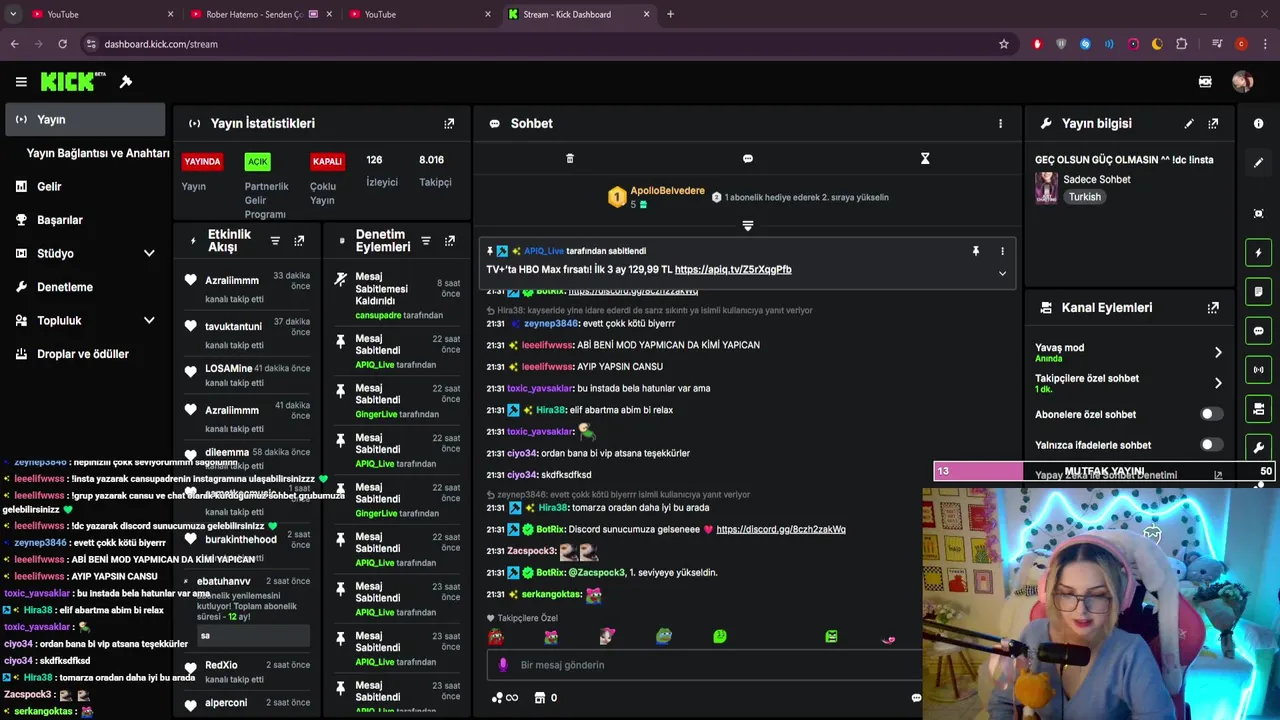The height and width of the screenshot is (720, 1280).
Task: Click the KAPALI multi-stream badge
Action: tap(327, 161)
